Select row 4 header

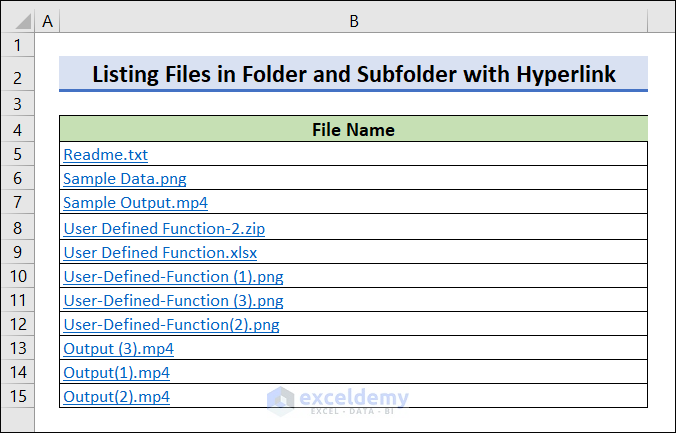pyautogui.click(x=18, y=130)
